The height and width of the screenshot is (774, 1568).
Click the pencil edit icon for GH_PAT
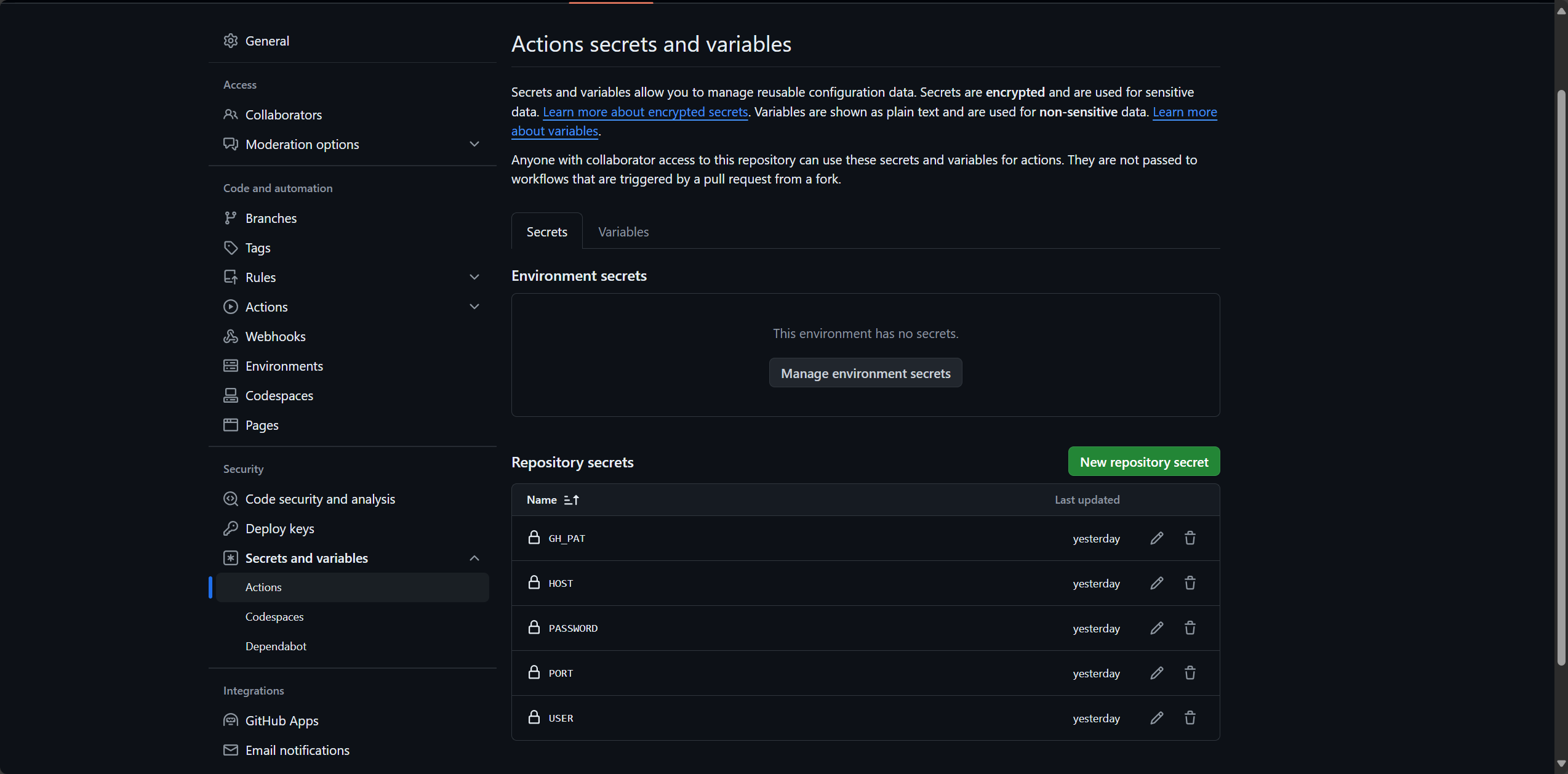[x=1157, y=538]
